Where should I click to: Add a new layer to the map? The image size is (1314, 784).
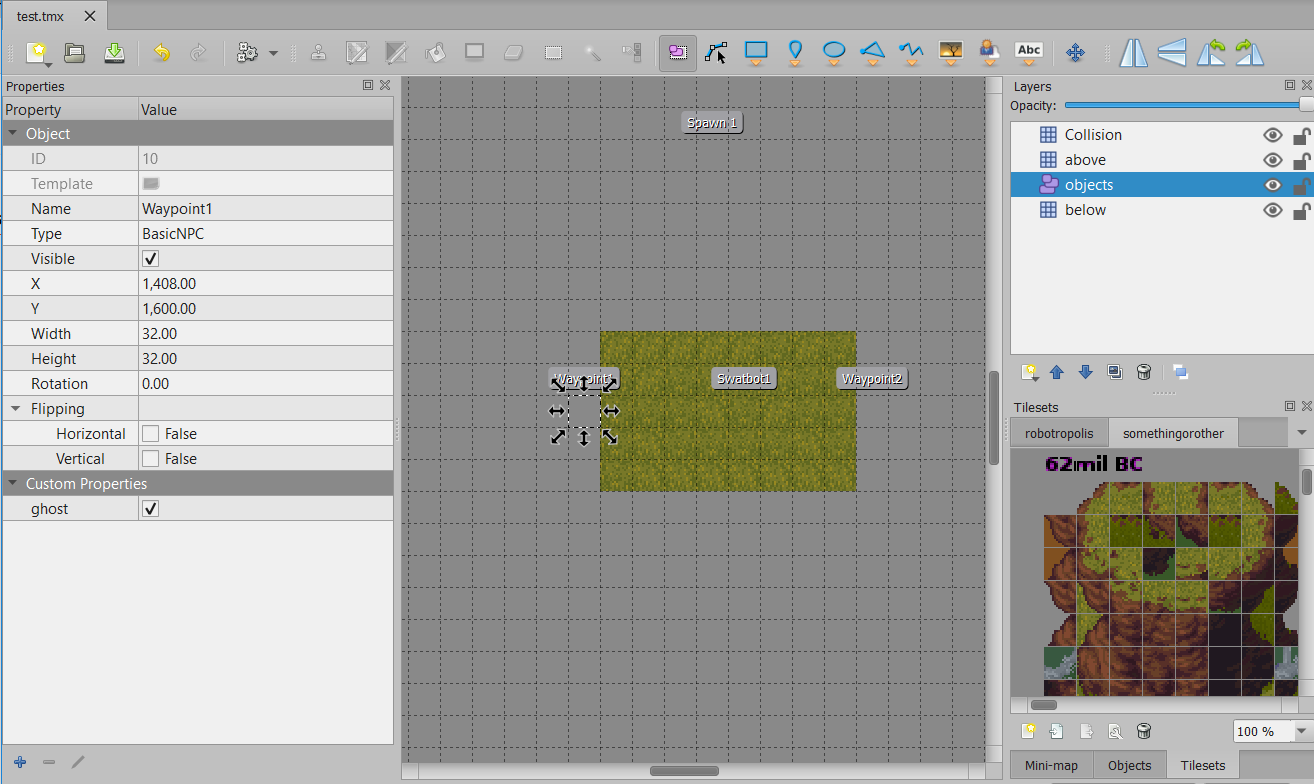click(1029, 372)
